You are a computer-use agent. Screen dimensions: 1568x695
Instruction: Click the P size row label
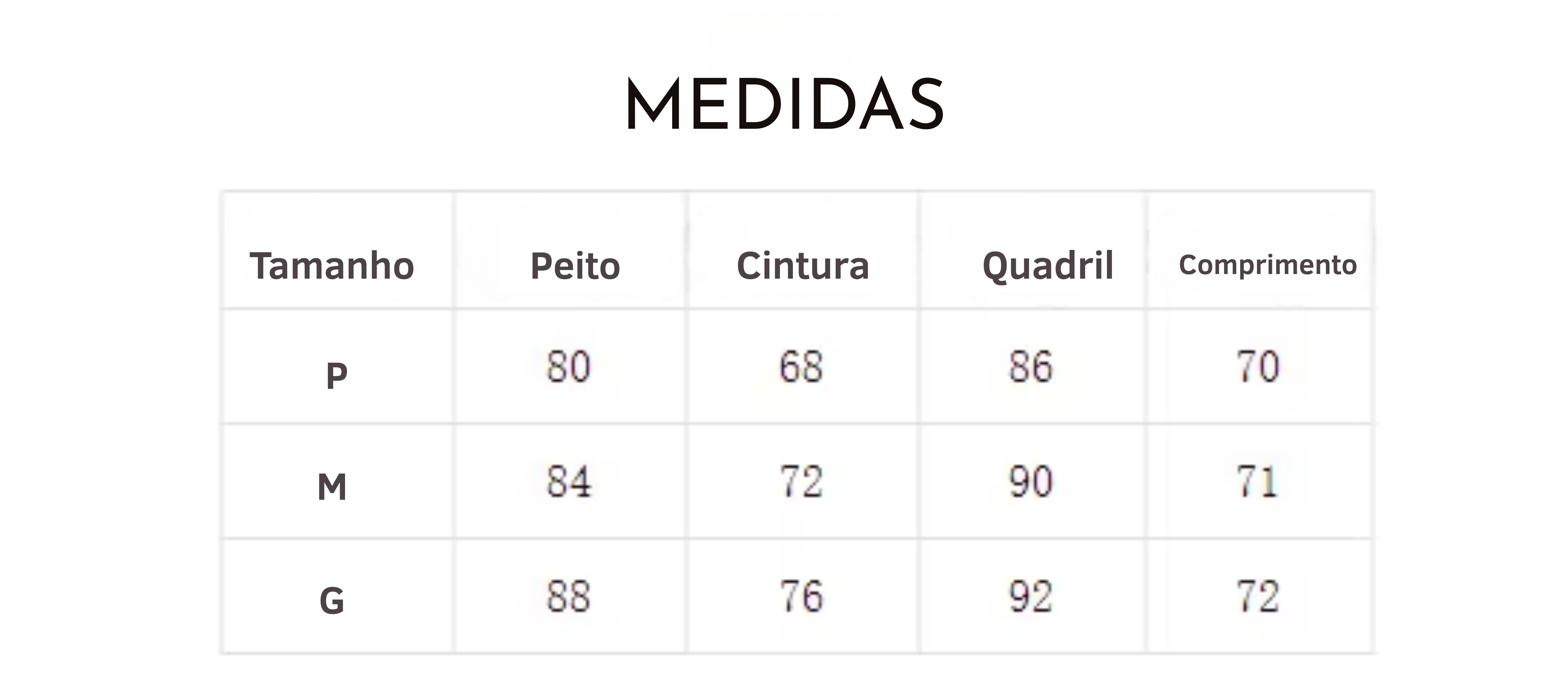(337, 376)
